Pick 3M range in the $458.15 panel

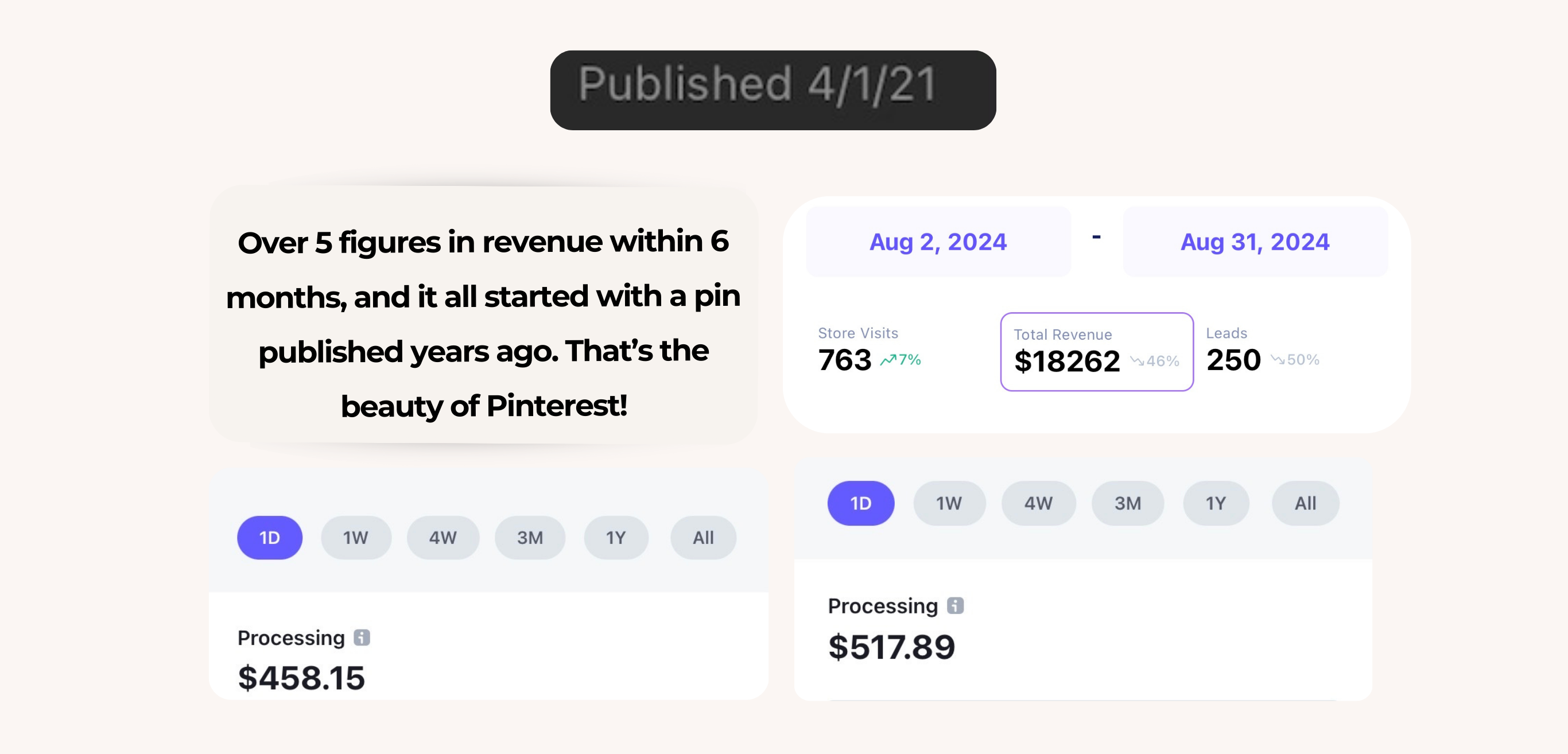click(x=530, y=537)
